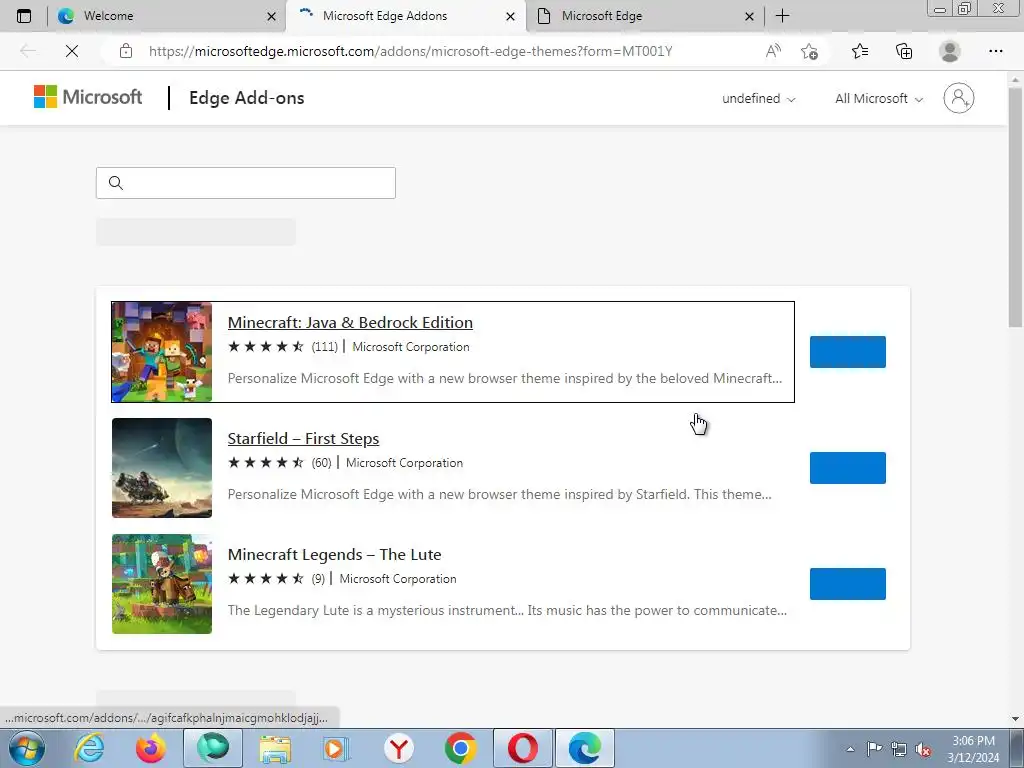Click the (111) rating count
This screenshot has width=1024, height=768.
[x=325, y=347]
